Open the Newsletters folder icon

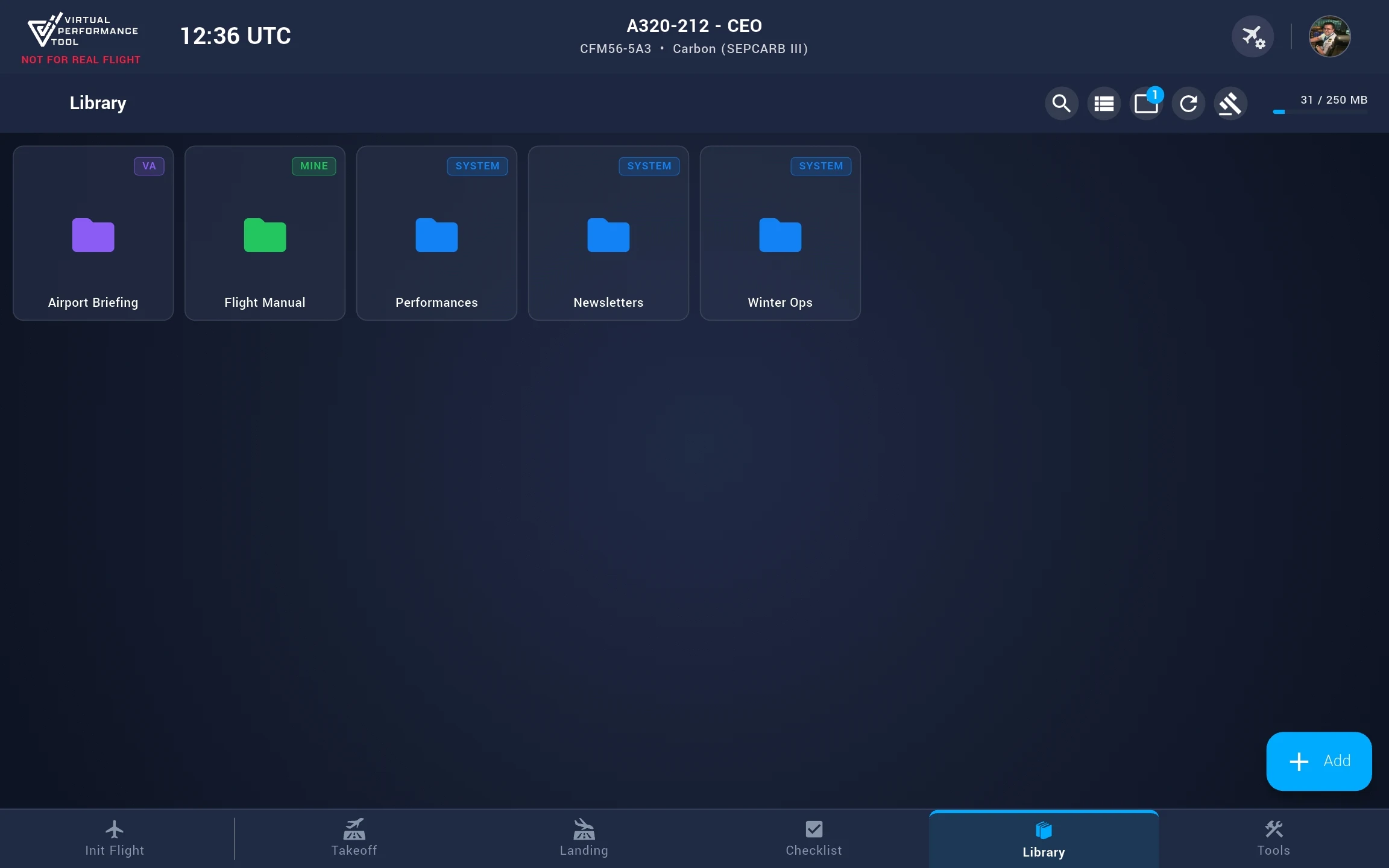608,235
